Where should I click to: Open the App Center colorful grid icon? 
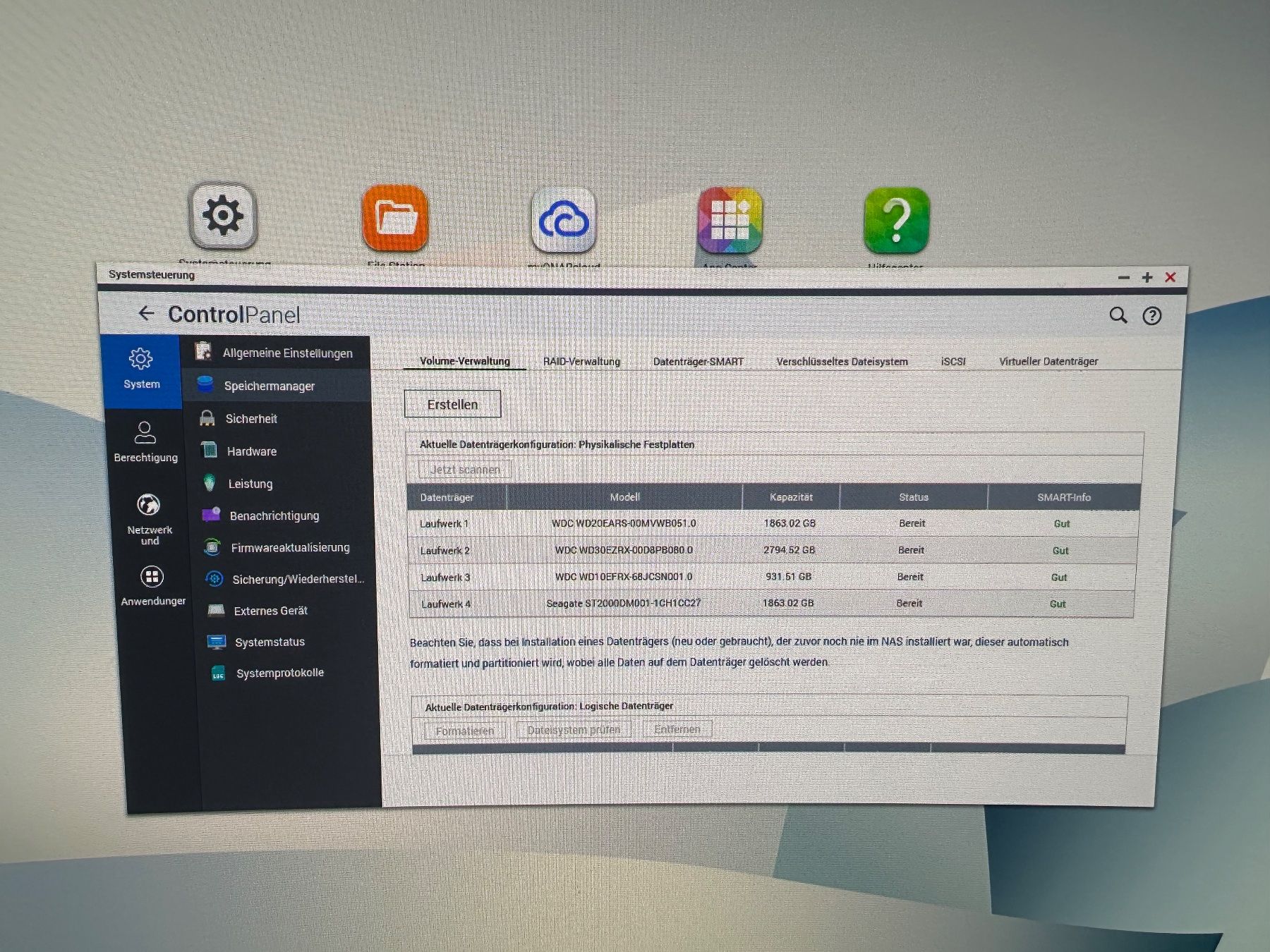click(x=730, y=220)
